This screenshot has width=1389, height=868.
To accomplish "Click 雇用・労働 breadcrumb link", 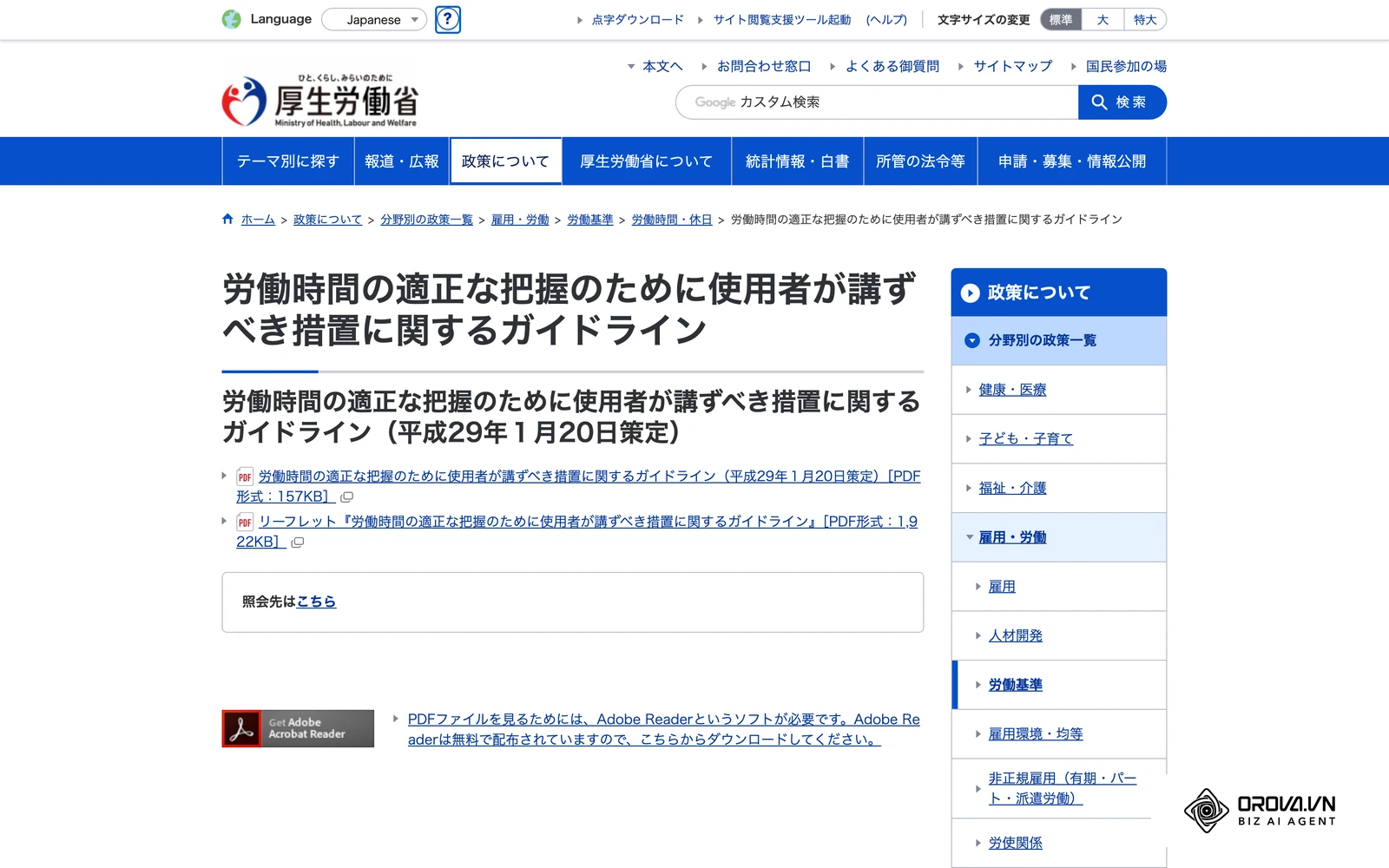I will tap(520, 220).
